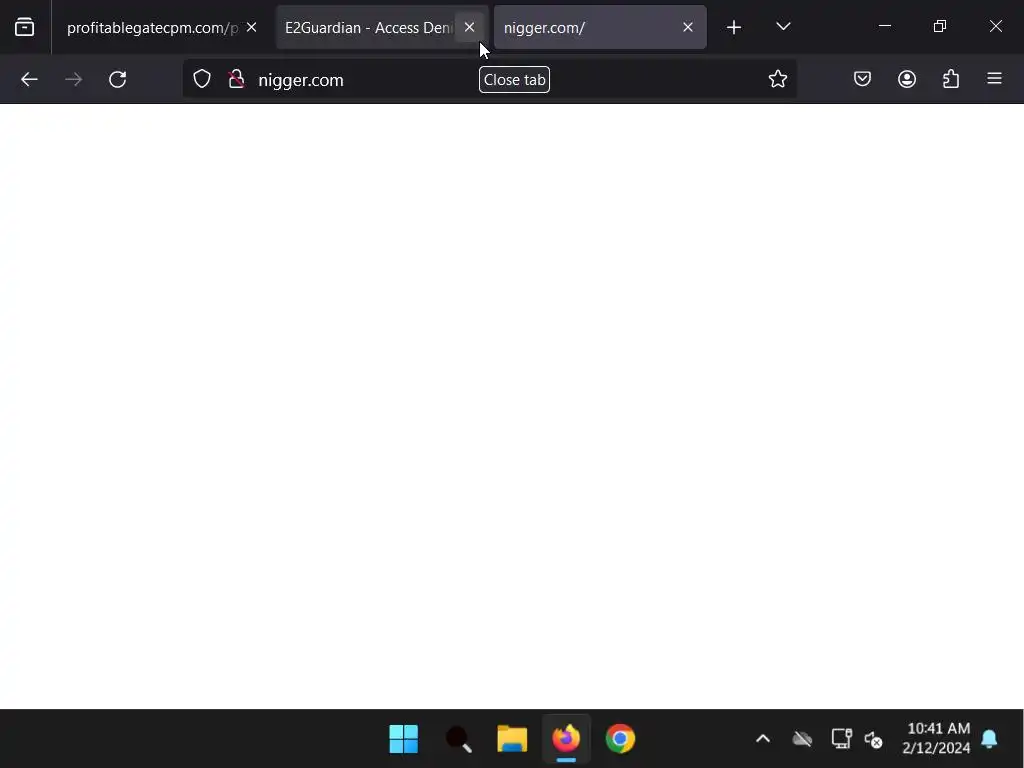
Task: Show connection not secure lock info
Action: point(236,79)
